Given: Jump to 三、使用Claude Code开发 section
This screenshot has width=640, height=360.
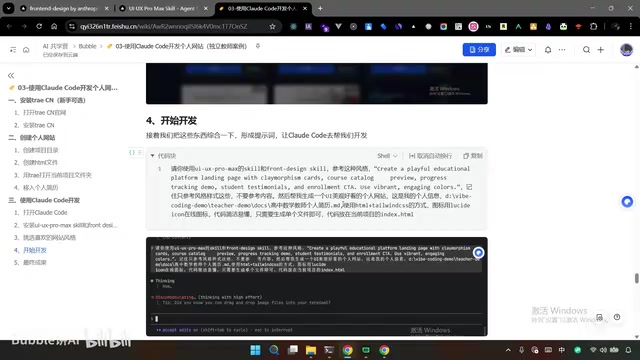Looking at the screenshot, I should tap(44, 200).
